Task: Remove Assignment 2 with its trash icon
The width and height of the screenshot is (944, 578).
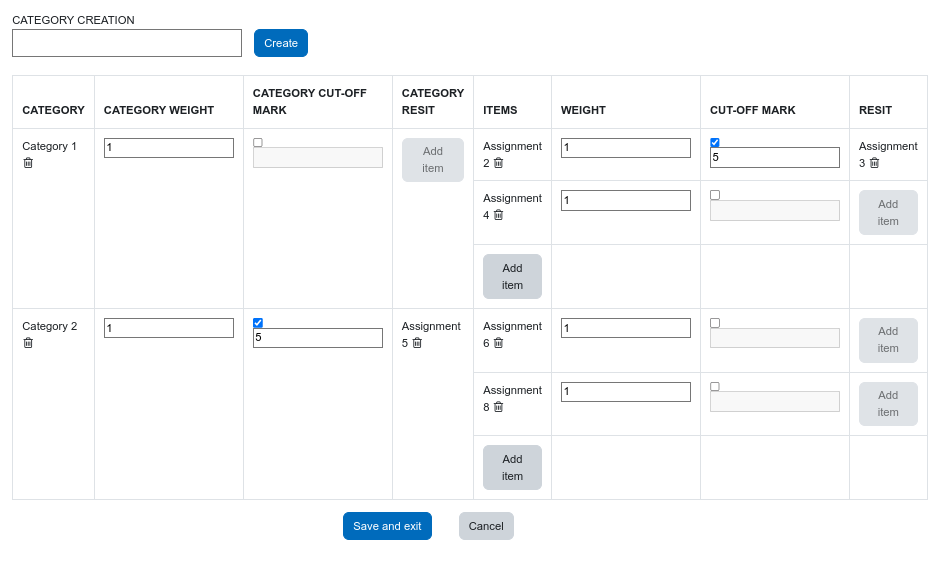Action: tap(498, 163)
